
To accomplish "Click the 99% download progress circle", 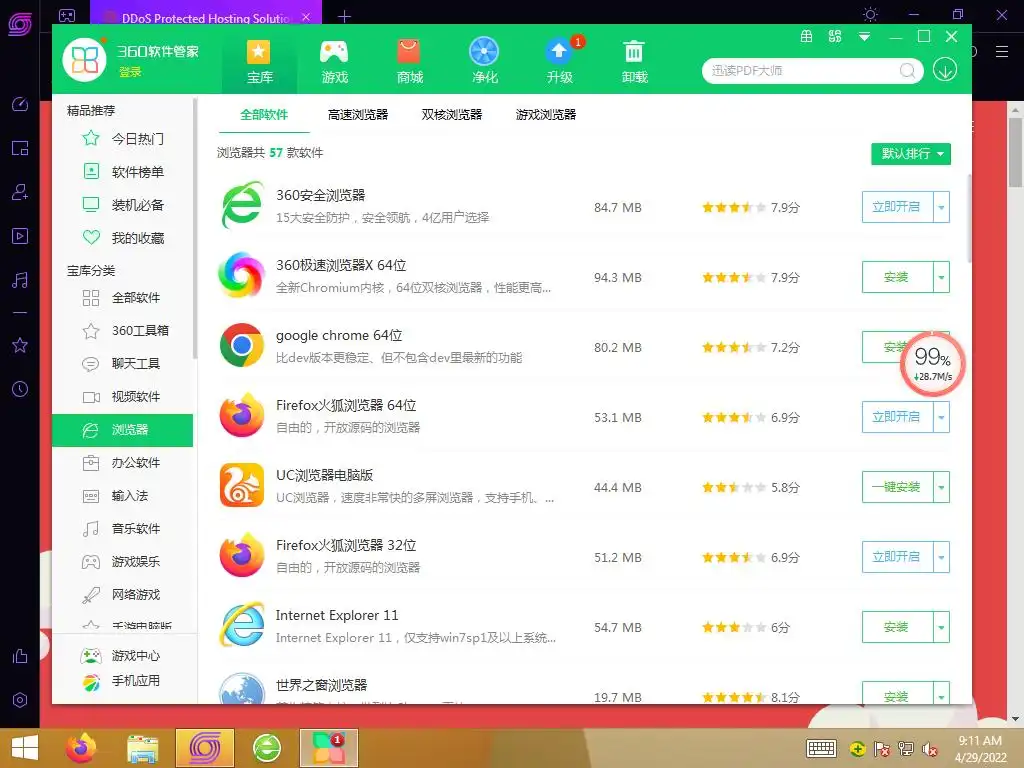I will [x=933, y=364].
